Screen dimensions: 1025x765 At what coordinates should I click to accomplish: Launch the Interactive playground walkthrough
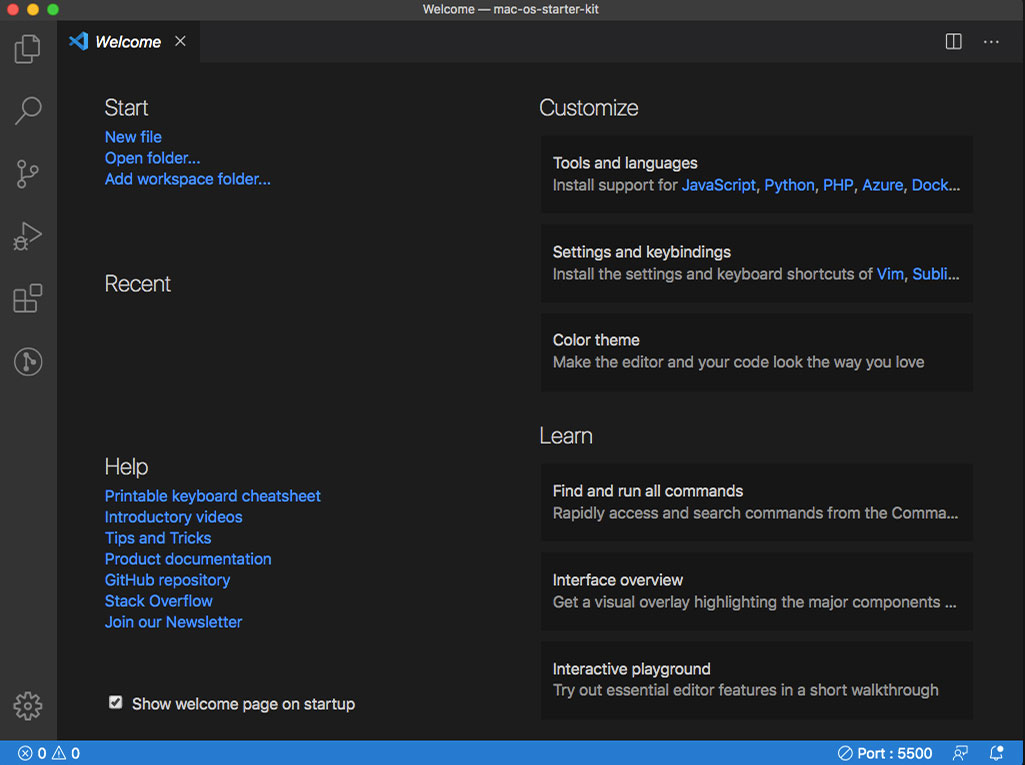tap(756, 680)
